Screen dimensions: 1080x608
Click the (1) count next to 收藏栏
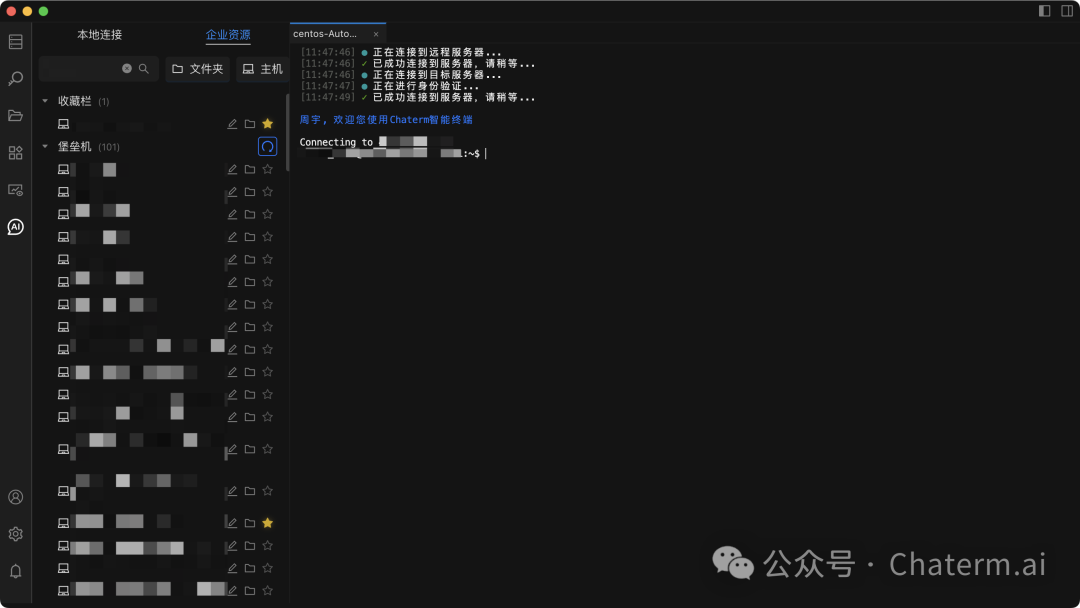103,101
